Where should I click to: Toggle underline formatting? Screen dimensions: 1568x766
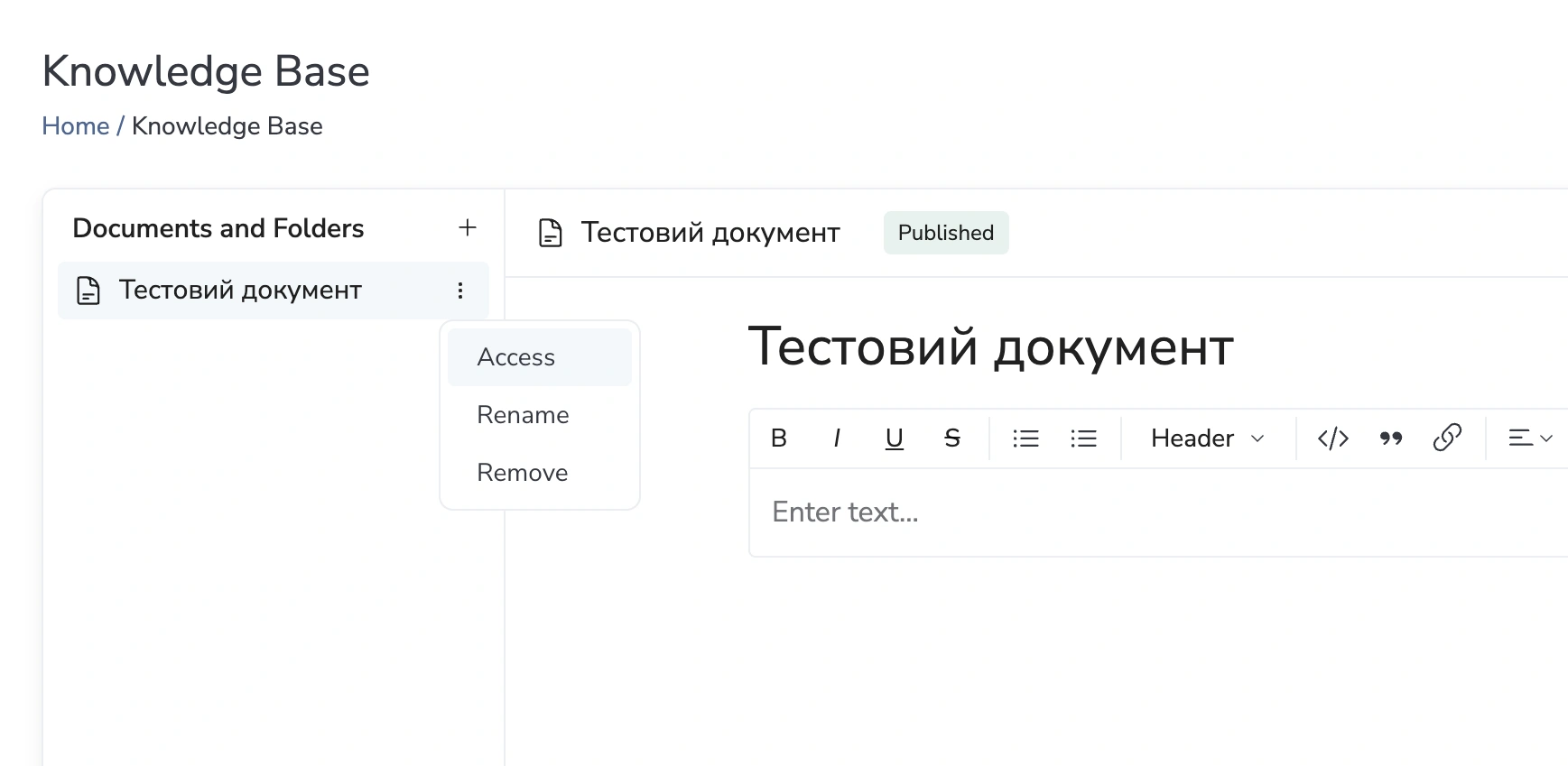coord(895,438)
